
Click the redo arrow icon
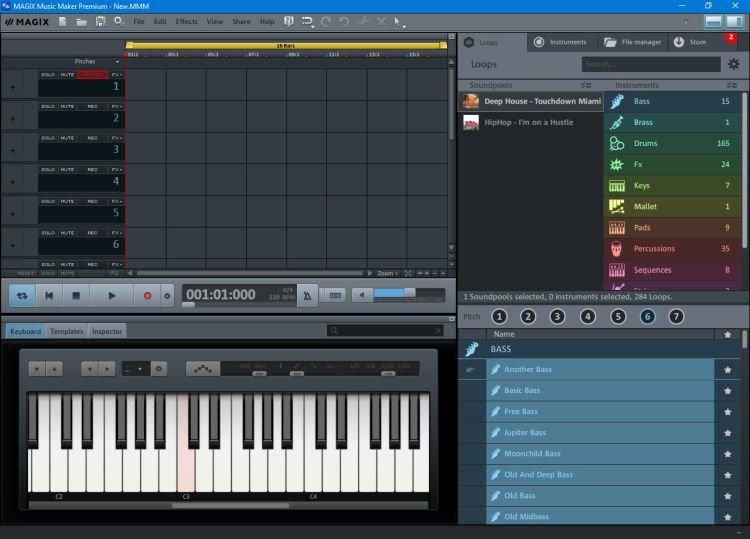click(x=326, y=22)
